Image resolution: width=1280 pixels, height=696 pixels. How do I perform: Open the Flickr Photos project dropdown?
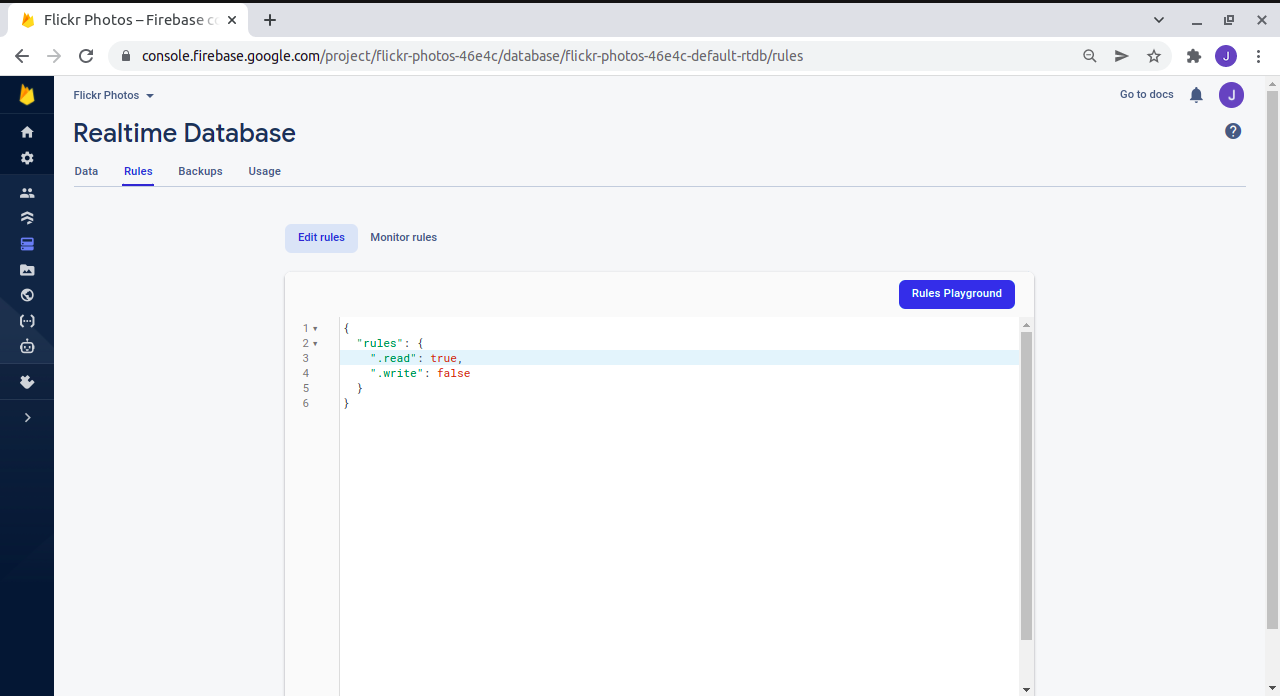[114, 96]
